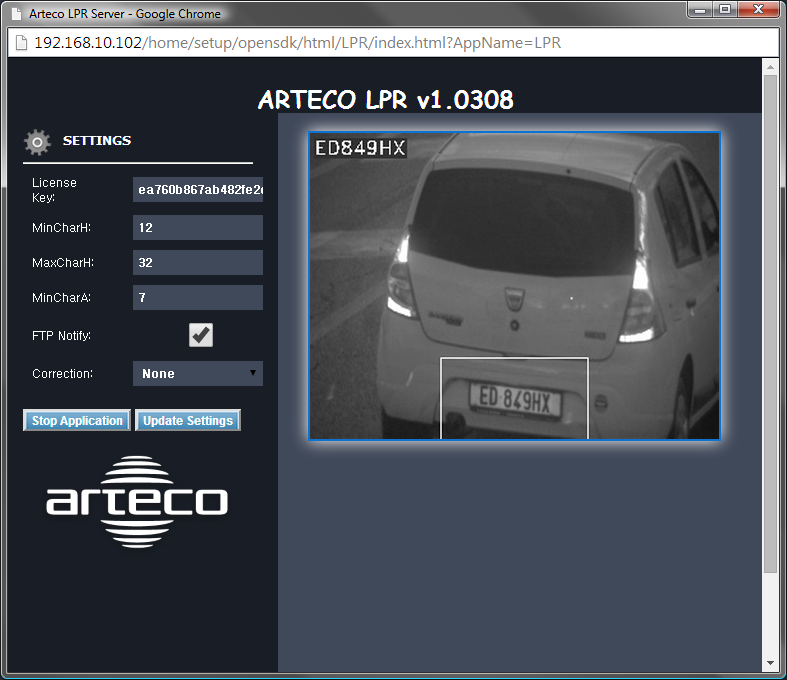This screenshot has height=680, width=787.
Task: Click the FTP Notify label
Action: click(x=61, y=336)
